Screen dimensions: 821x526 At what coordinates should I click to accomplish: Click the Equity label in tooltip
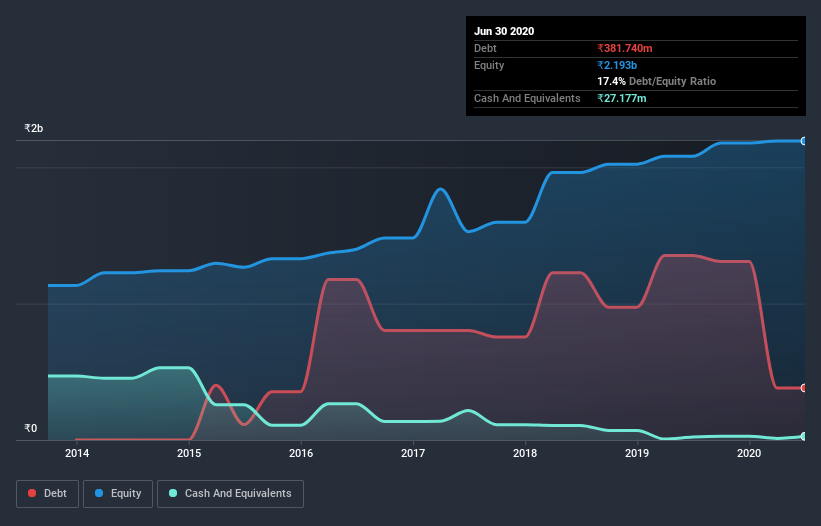489,65
